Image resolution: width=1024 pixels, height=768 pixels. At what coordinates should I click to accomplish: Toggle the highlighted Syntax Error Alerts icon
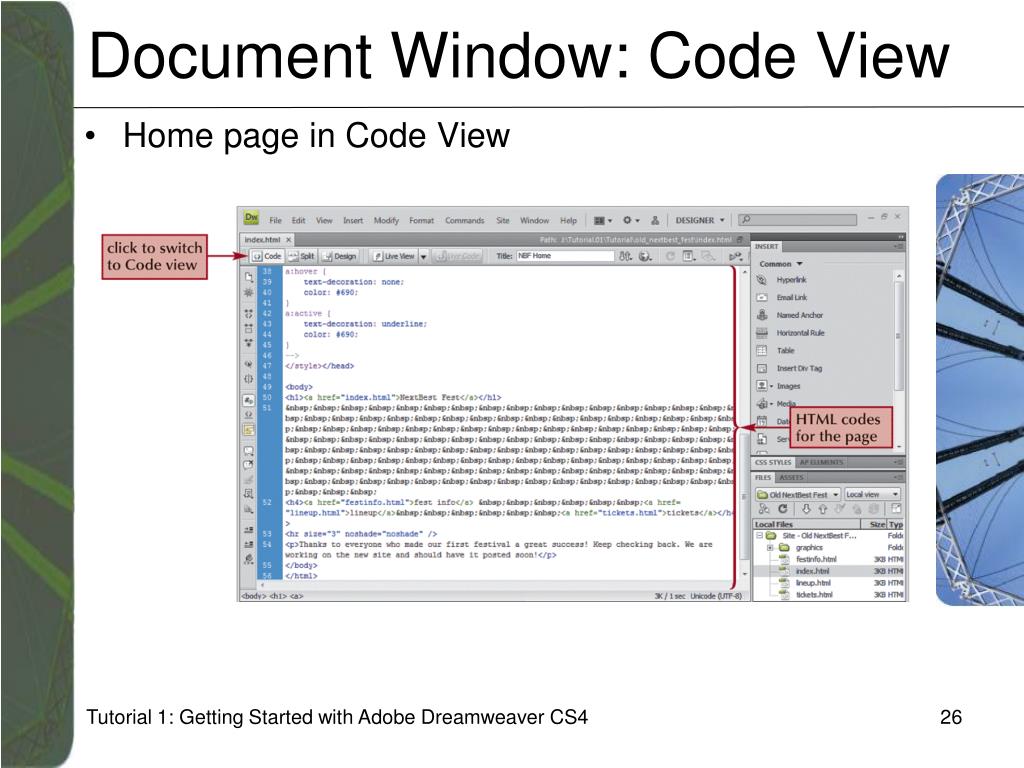point(249,430)
